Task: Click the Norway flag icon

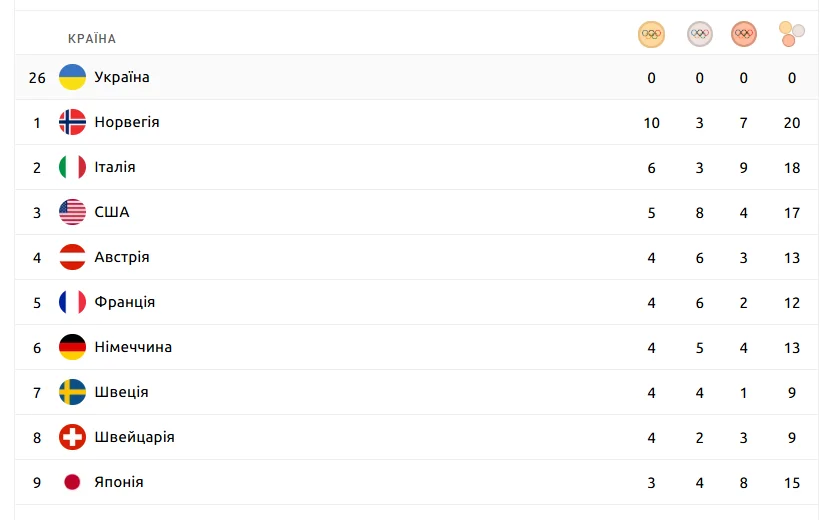Action: pos(72,122)
